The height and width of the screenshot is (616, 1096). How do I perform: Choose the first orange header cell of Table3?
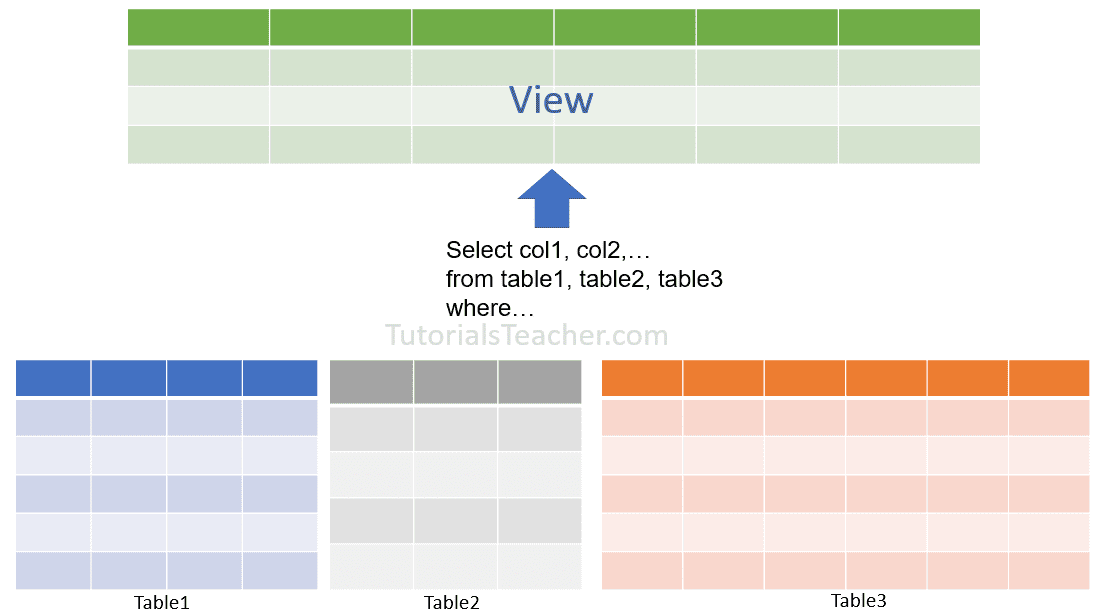[642, 378]
